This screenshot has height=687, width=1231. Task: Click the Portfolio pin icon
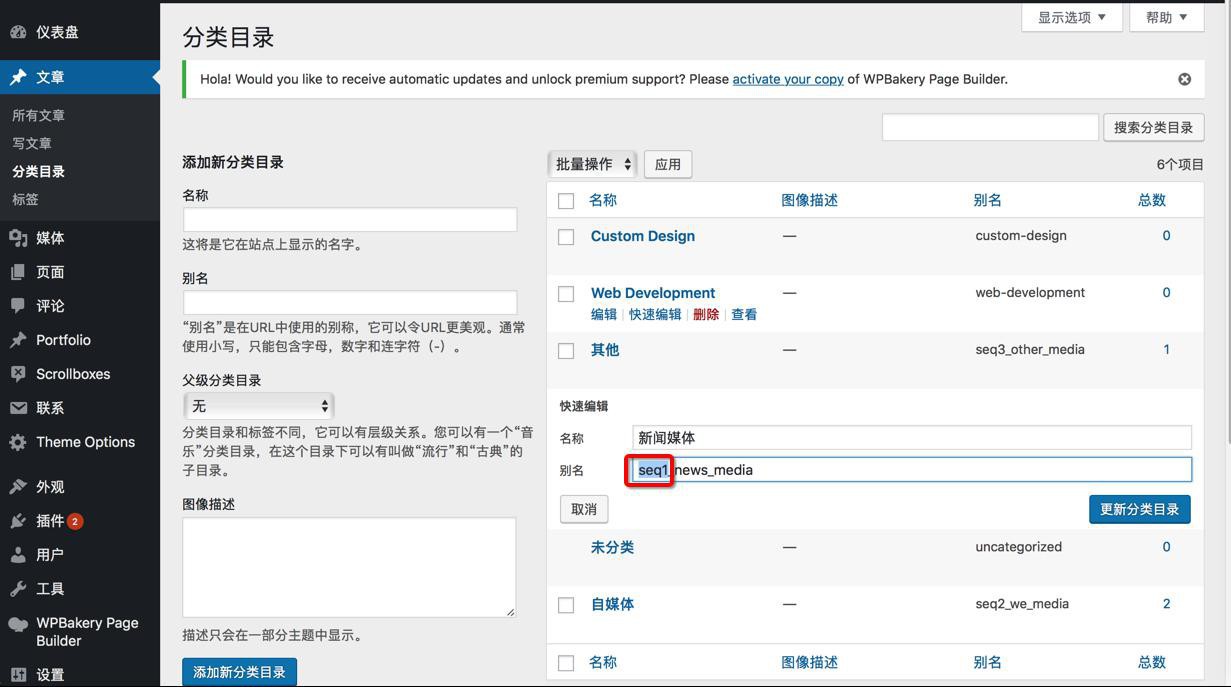(18, 340)
